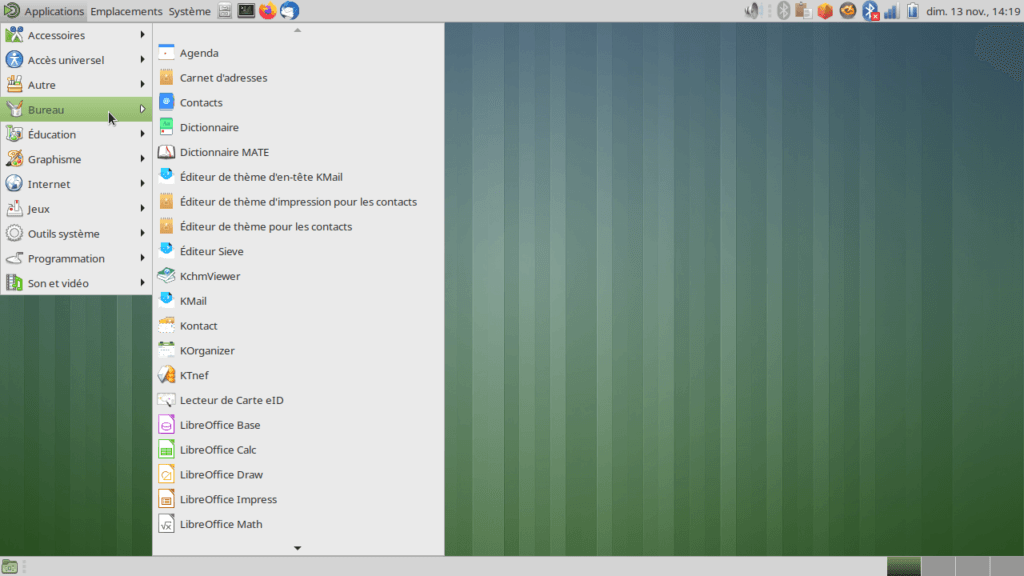Open the Emplacements menu
1024x576 pixels.
tap(126, 11)
